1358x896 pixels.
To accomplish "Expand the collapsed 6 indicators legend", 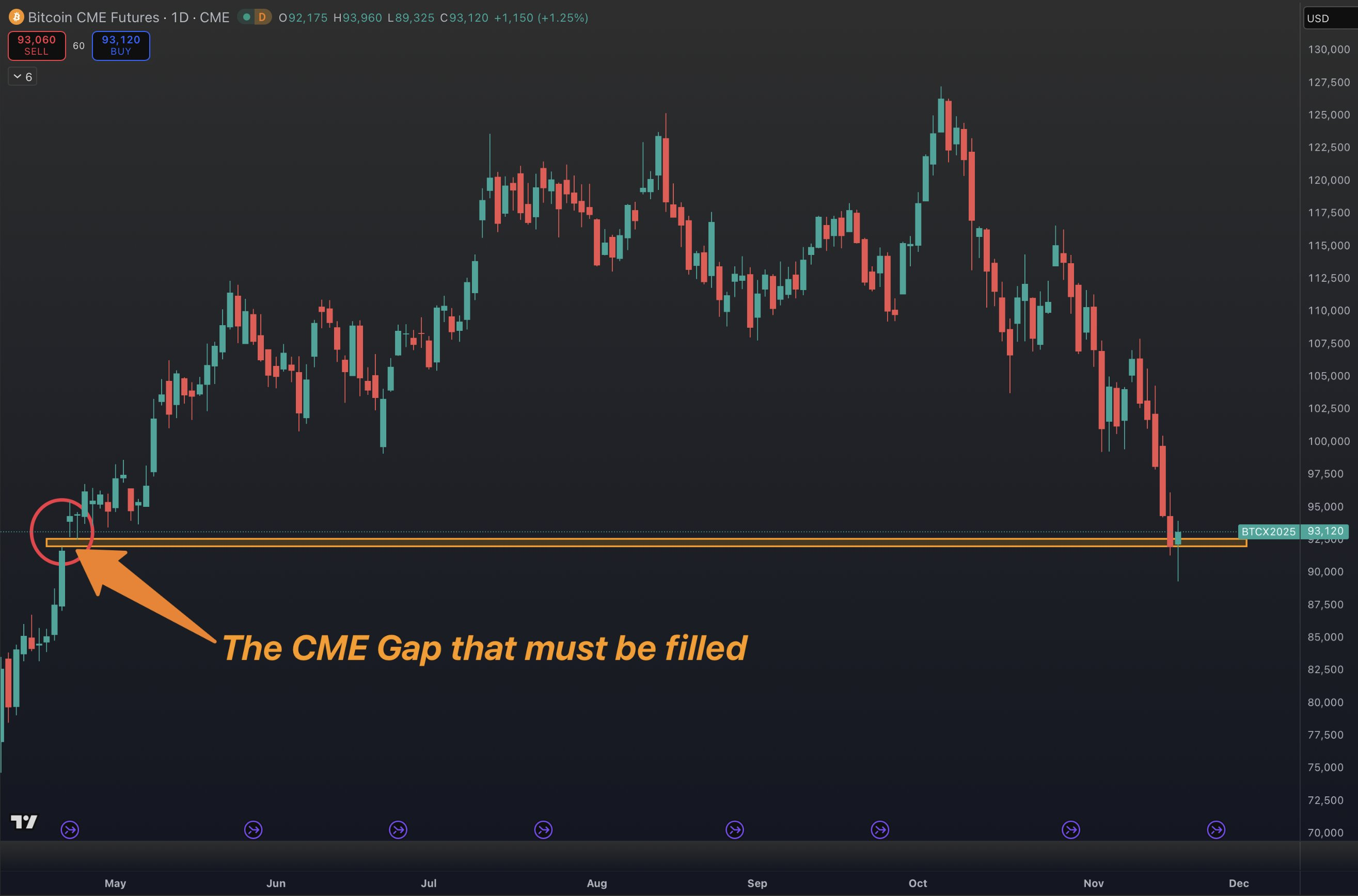I will [x=22, y=76].
